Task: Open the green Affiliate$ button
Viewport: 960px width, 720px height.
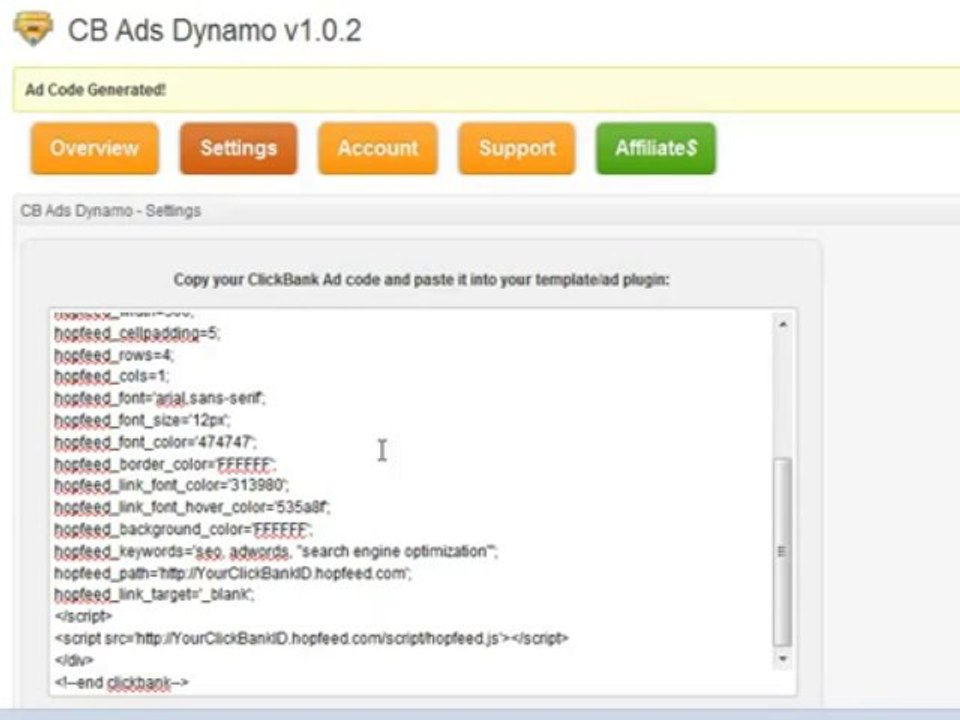Action: (x=656, y=148)
